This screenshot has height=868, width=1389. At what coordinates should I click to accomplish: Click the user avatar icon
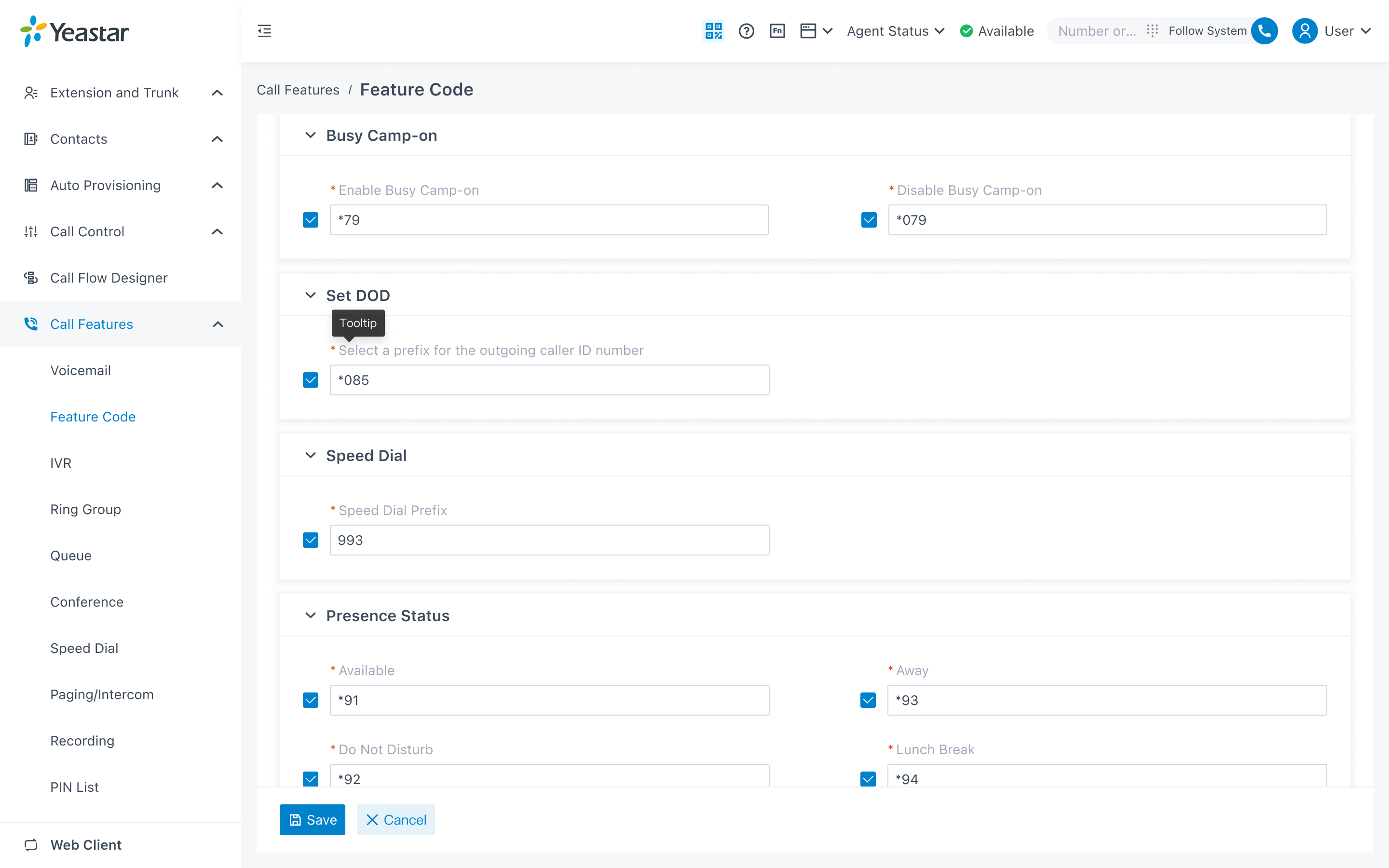1305,31
